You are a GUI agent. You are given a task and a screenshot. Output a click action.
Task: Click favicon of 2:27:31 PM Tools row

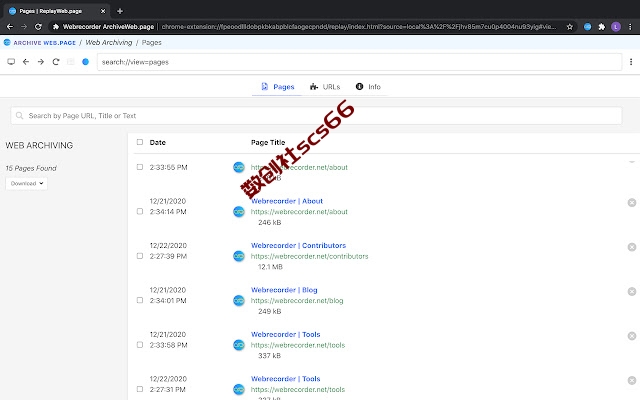click(x=239, y=389)
